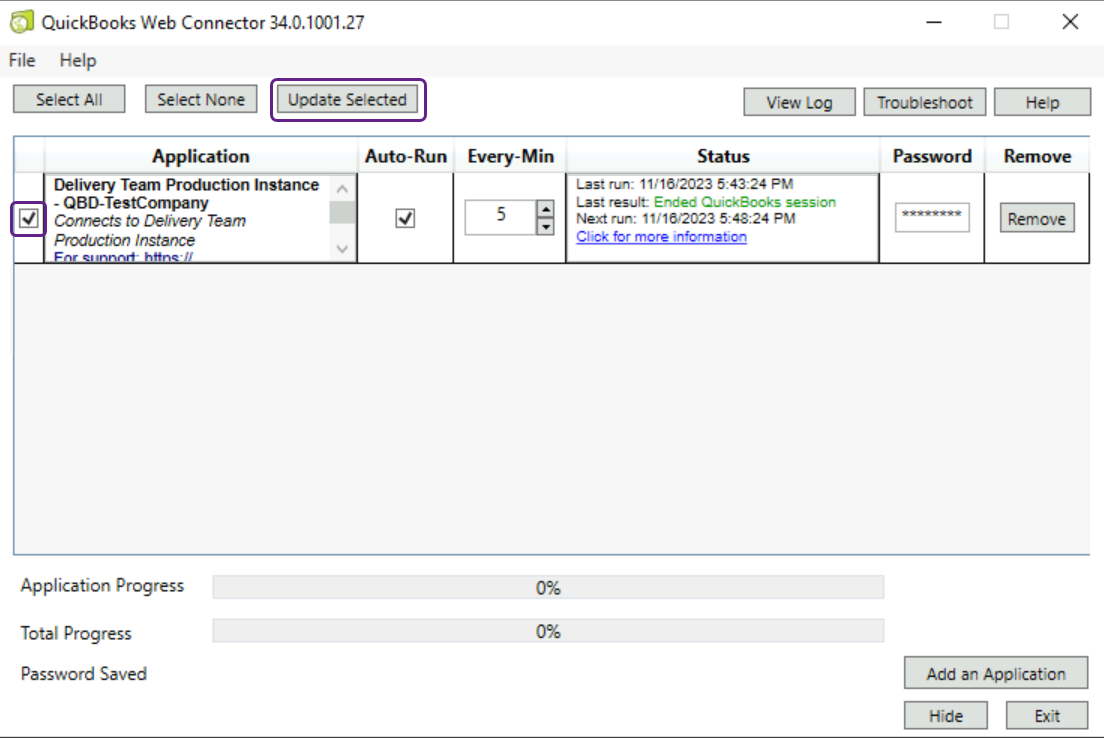Decrease Every-Min value with down arrow

coord(545,226)
